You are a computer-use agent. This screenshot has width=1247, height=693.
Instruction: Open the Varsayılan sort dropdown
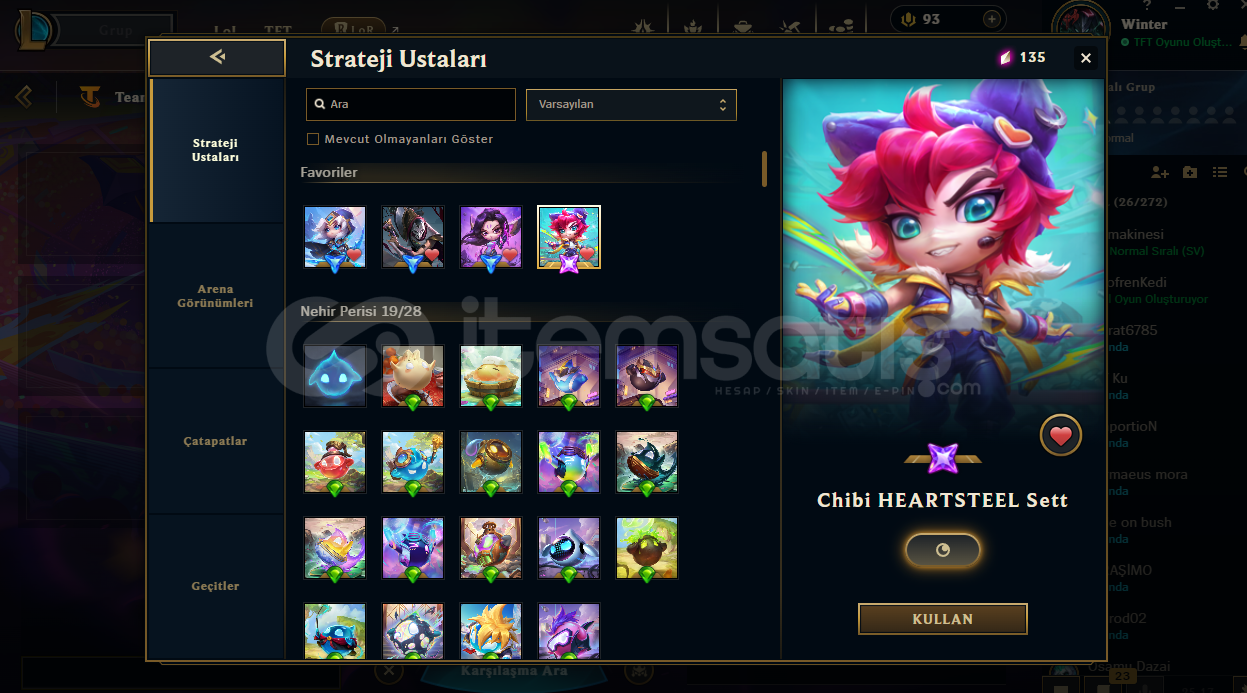[631, 104]
